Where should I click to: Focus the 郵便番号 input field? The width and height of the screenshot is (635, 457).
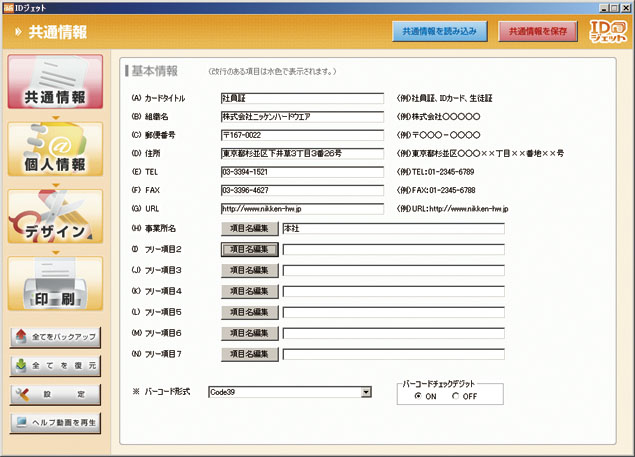pyautogui.click(x=302, y=135)
